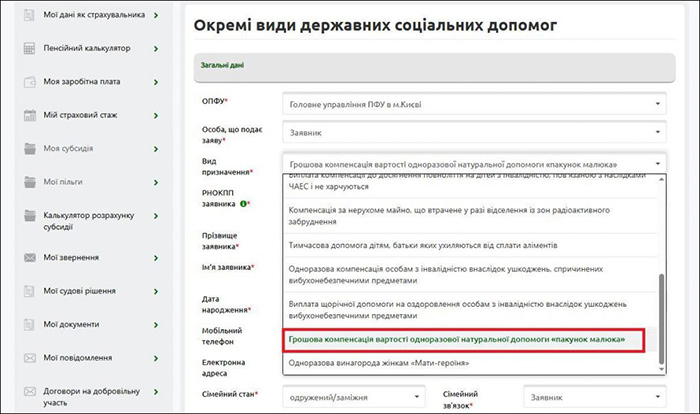Open the ОПФУ dropdown with Головне управління ПФУ
The image size is (700, 414).
[x=474, y=104]
